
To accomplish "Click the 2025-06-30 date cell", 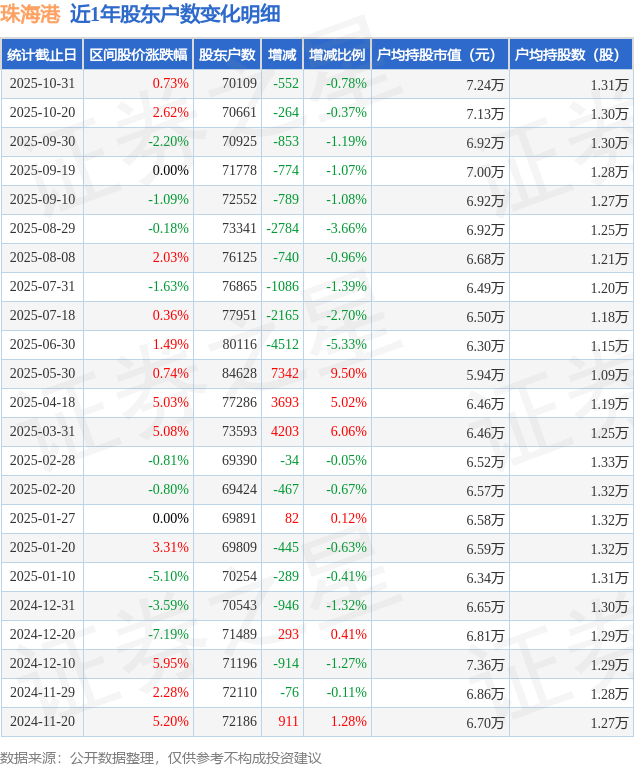I will 43,345.
